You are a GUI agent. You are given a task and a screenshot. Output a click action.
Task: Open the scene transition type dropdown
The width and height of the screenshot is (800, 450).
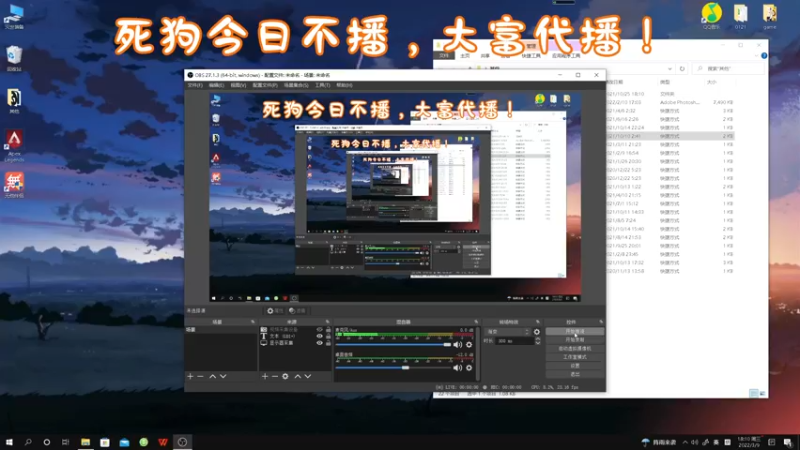[x=508, y=332]
